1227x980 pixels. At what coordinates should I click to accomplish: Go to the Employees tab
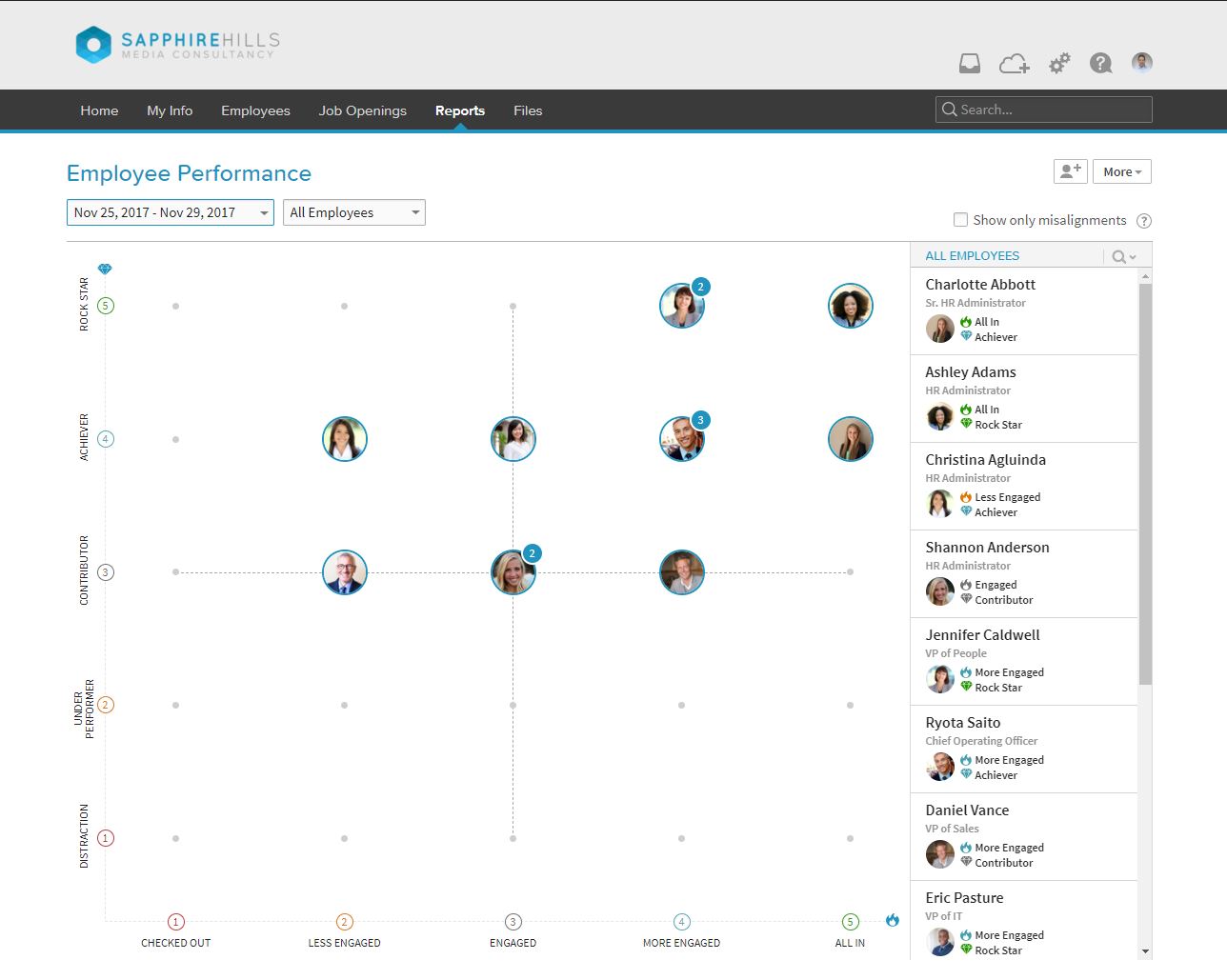coord(255,110)
